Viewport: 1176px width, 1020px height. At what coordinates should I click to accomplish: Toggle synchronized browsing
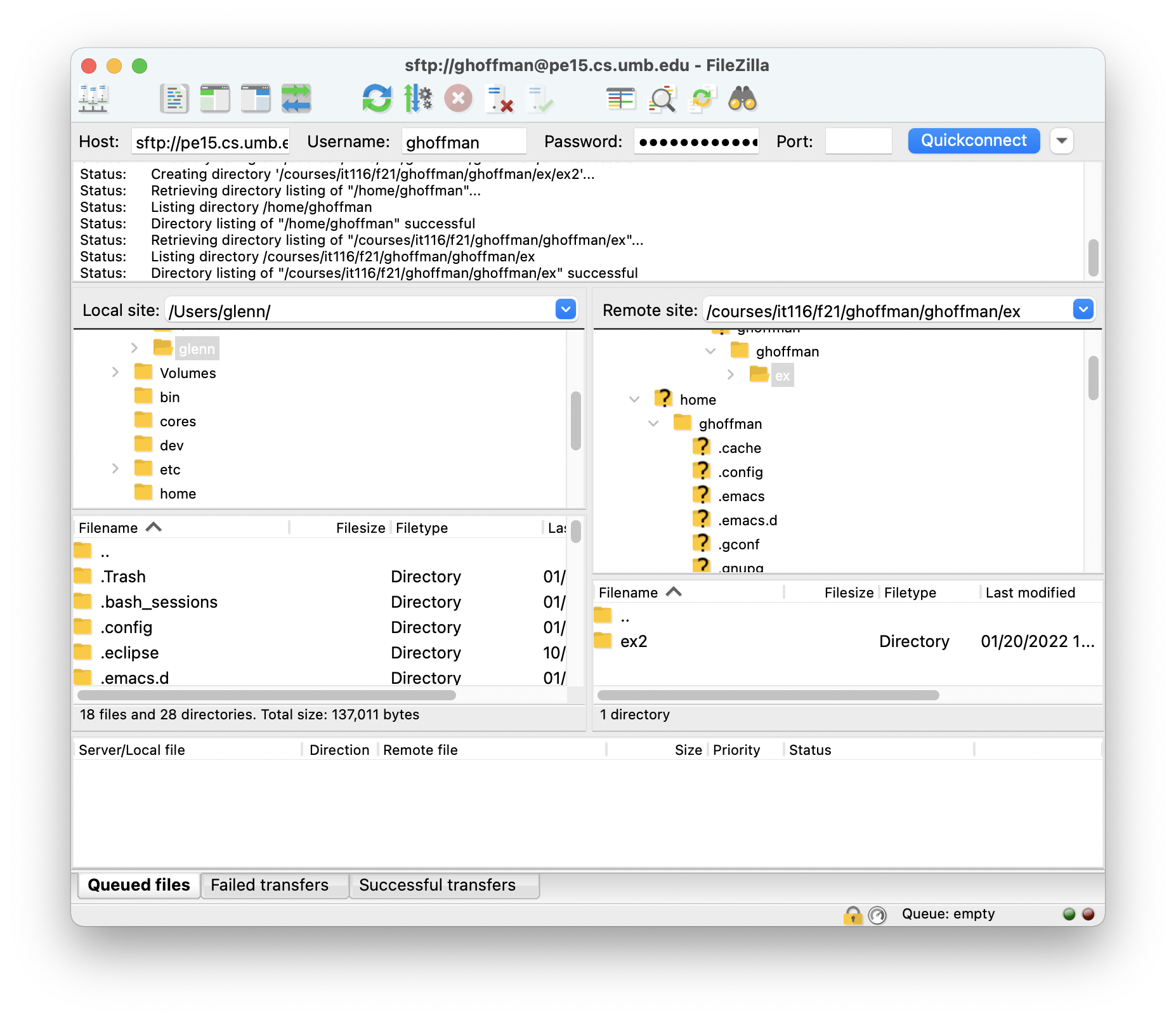[702, 99]
